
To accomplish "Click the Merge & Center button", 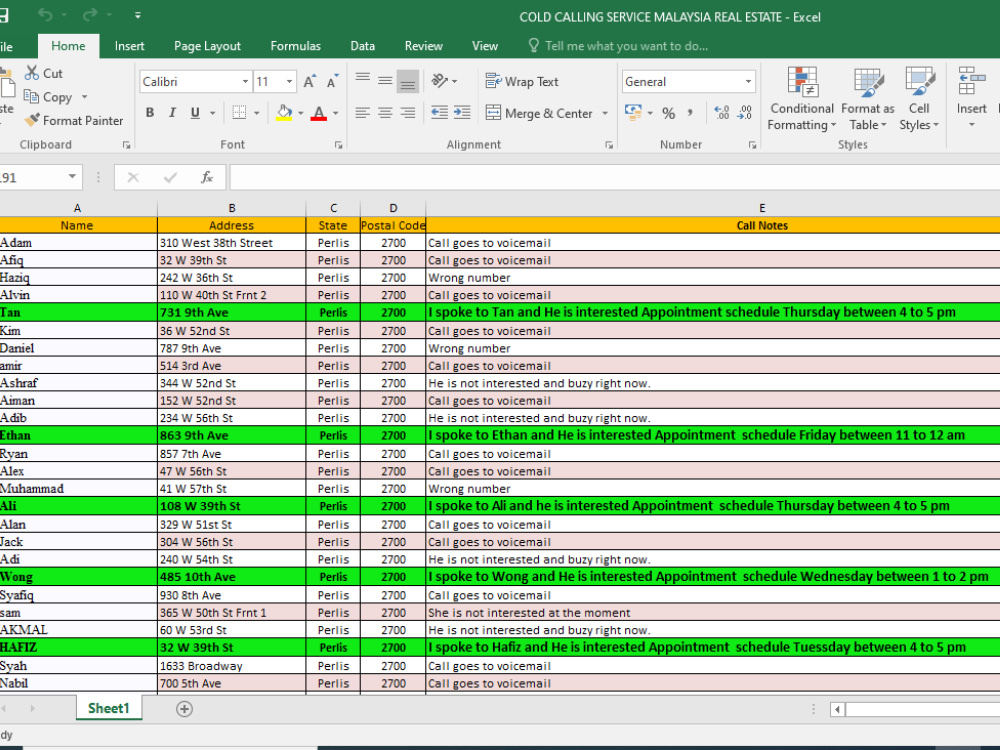I will [540, 114].
